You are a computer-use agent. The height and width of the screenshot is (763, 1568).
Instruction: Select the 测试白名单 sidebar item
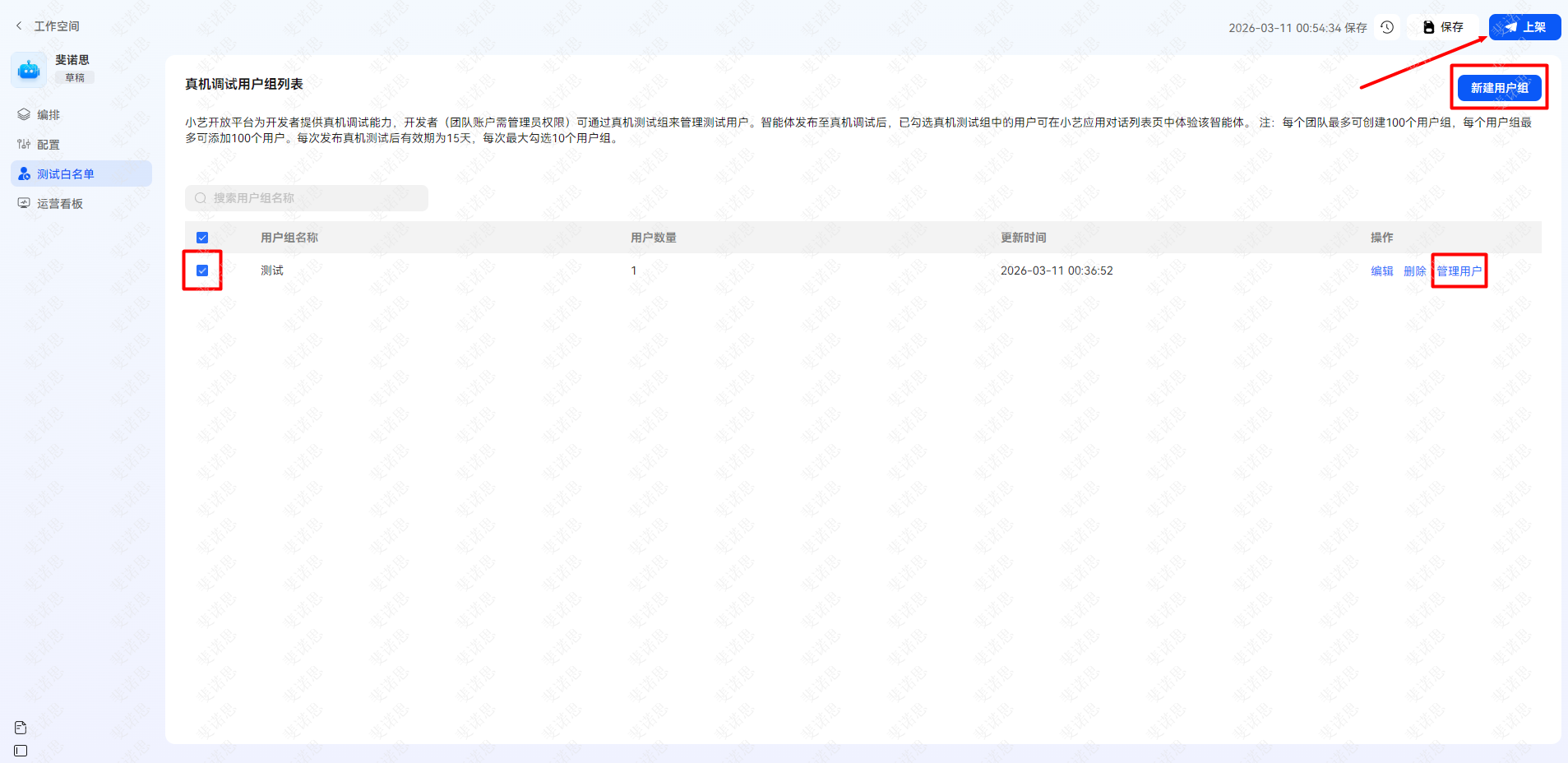point(81,173)
